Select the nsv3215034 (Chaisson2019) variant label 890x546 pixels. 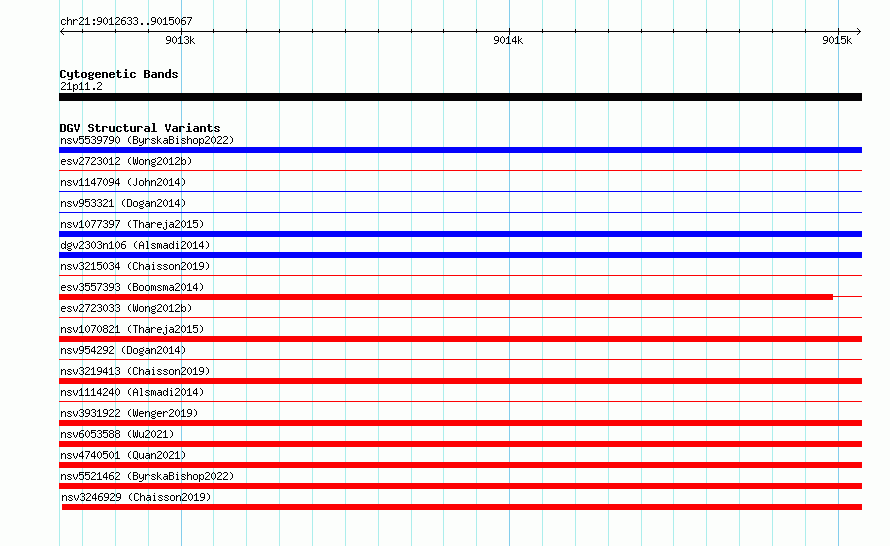coord(135,266)
